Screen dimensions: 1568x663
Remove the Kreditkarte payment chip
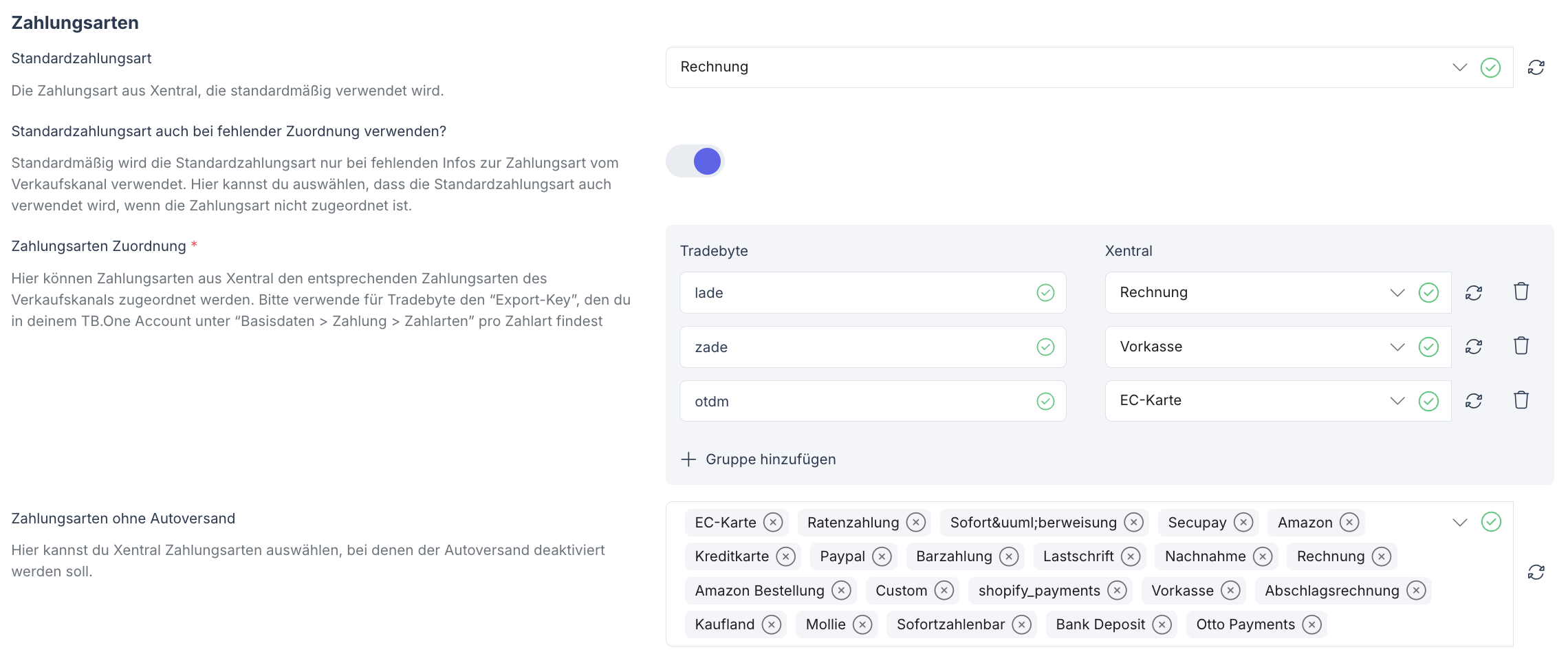pos(785,556)
